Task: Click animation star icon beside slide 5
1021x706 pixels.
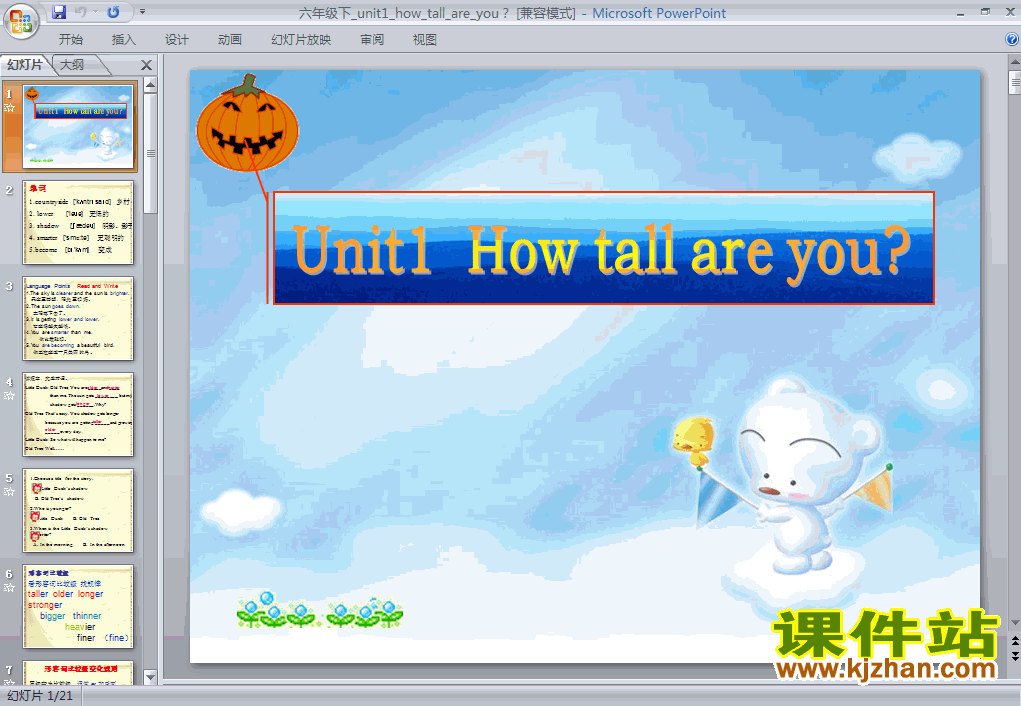Action: click(10, 492)
